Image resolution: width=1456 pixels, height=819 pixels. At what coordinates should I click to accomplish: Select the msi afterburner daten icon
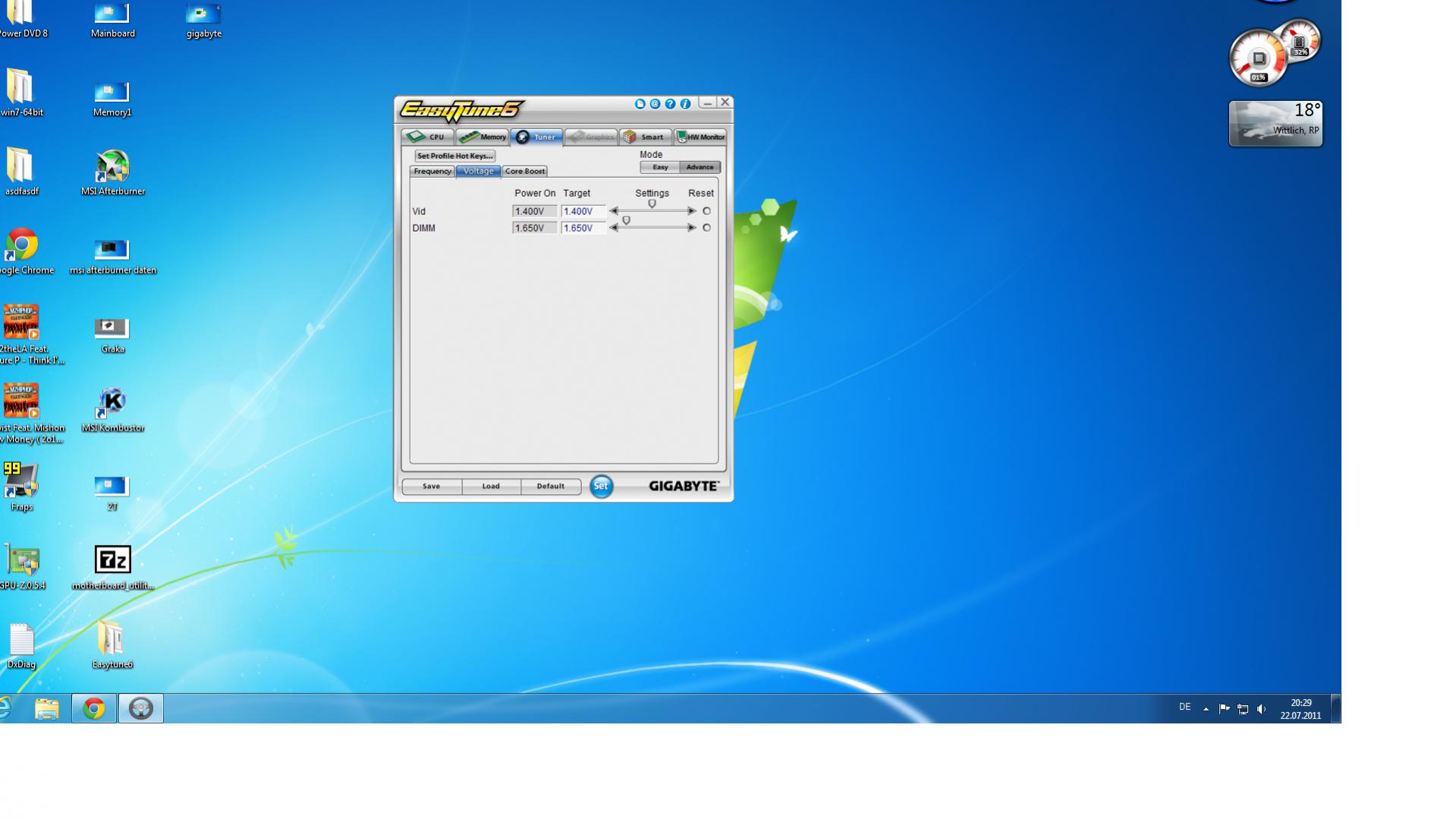[x=112, y=257]
